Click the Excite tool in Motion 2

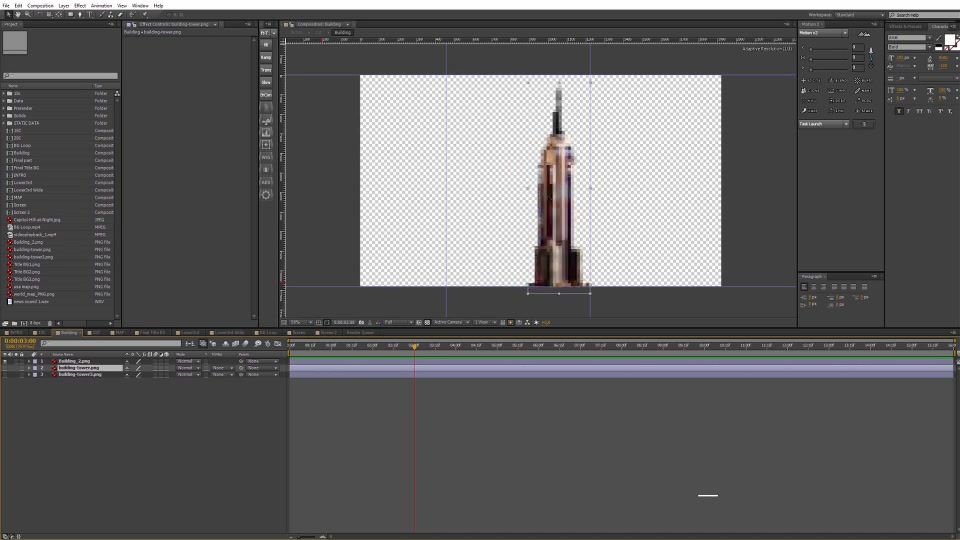coord(812,80)
